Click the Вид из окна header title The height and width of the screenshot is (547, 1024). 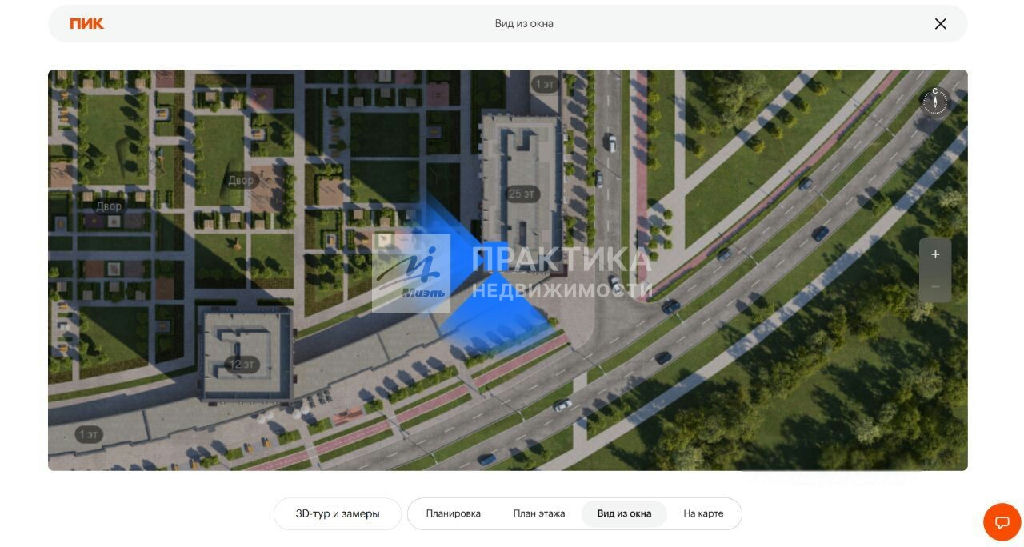click(523, 24)
